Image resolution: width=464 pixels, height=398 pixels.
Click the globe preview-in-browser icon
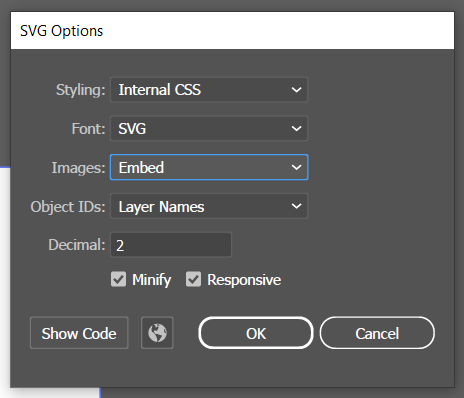point(157,333)
